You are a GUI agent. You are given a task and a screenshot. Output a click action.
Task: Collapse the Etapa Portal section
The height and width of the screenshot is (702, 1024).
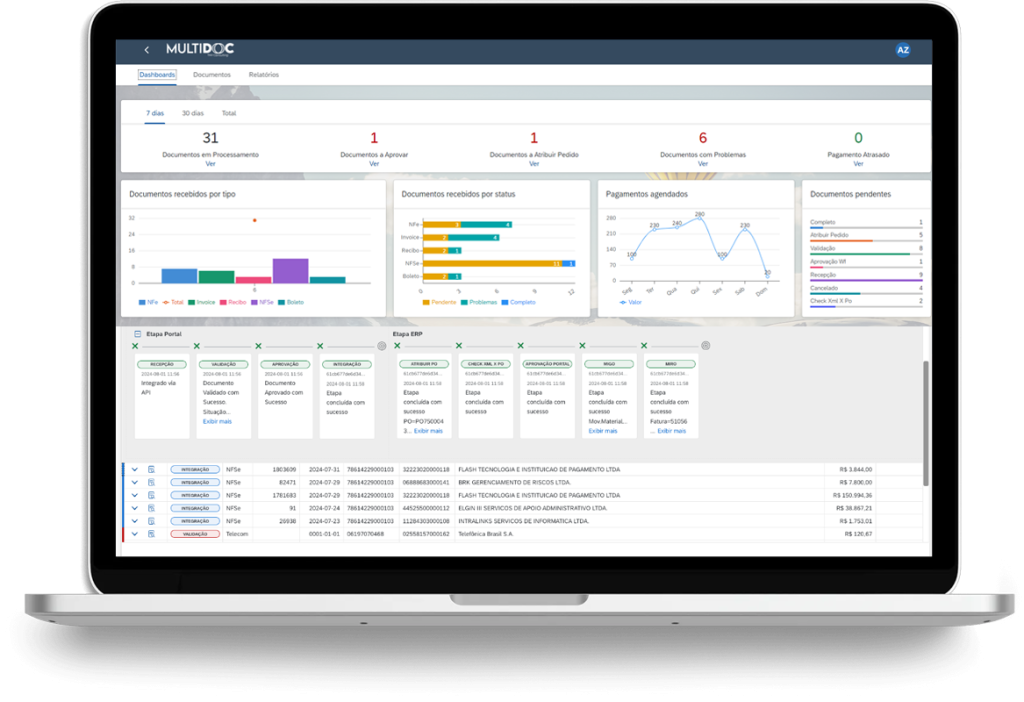pos(138,333)
